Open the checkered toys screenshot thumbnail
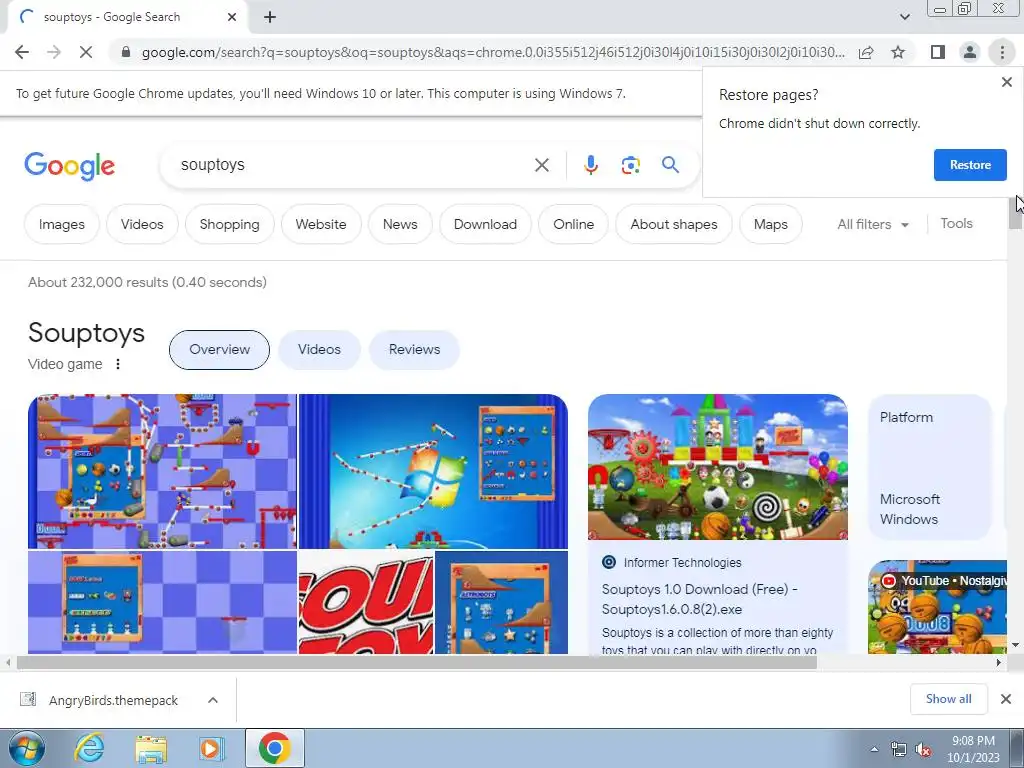 pos(162,471)
